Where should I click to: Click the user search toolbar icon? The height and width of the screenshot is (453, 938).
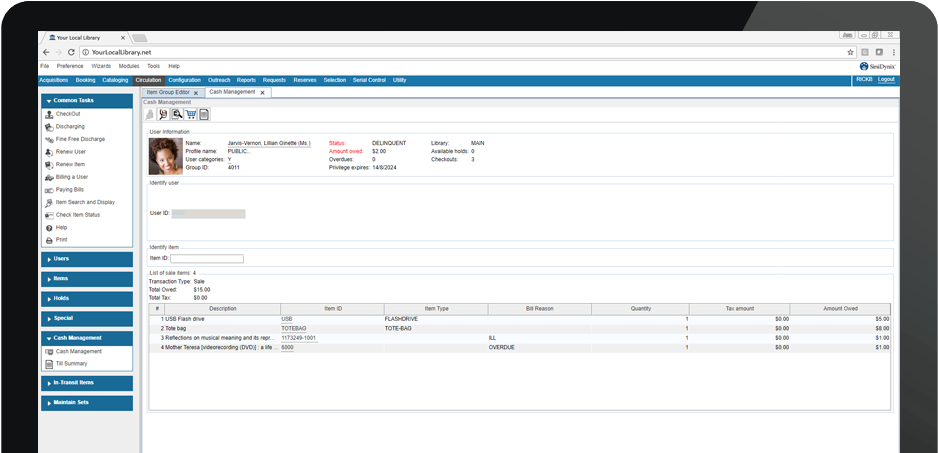pos(163,114)
